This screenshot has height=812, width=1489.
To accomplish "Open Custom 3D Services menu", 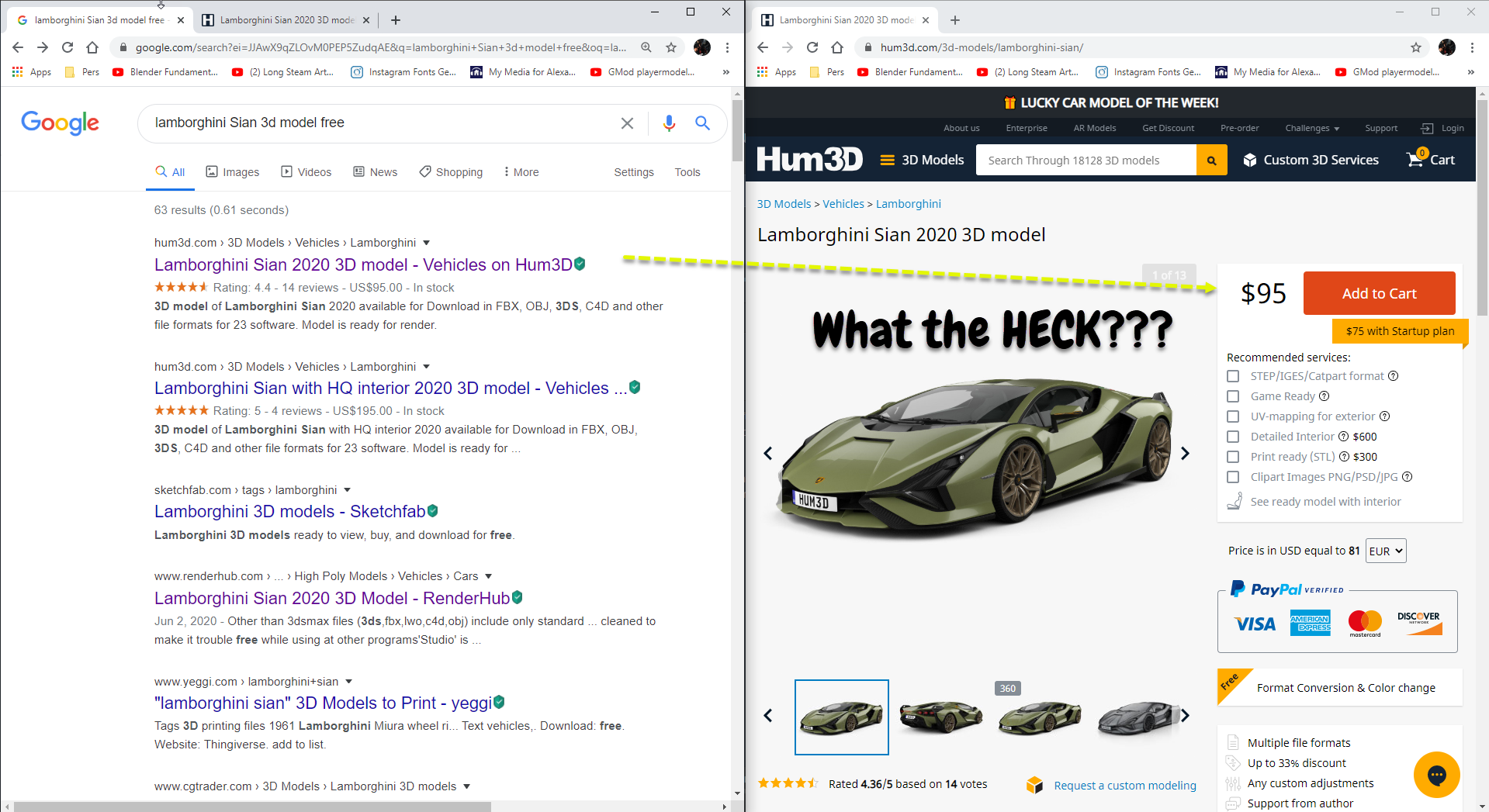I will click(1311, 160).
